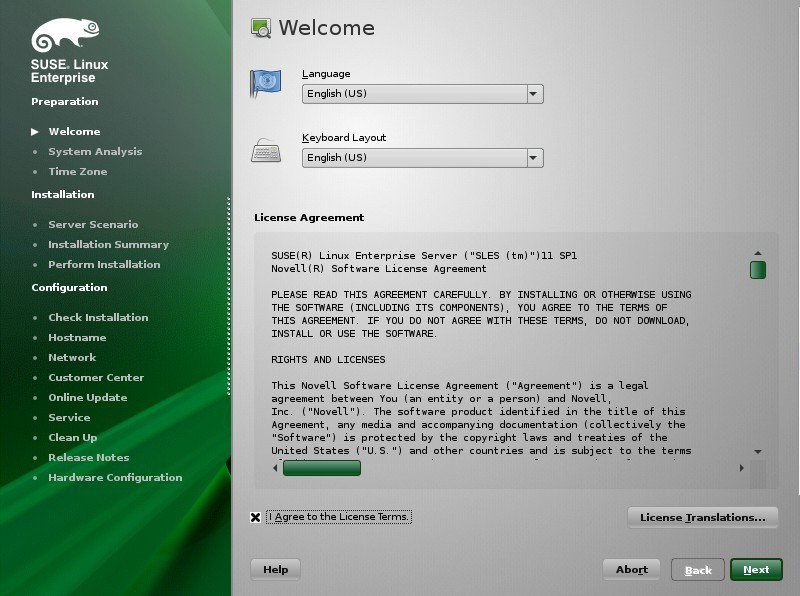This screenshot has height=596, width=800.
Task: Open License Translations dialog
Action: point(703,517)
